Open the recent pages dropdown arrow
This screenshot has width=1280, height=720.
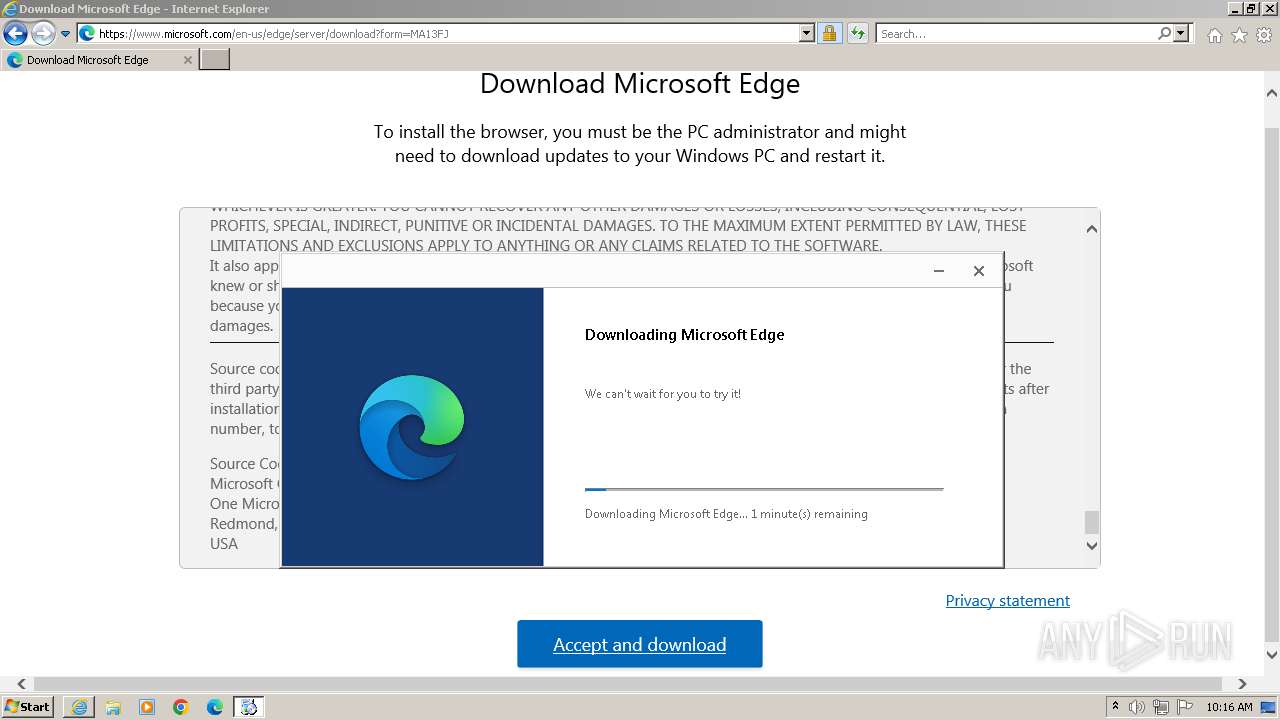(x=66, y=34)
